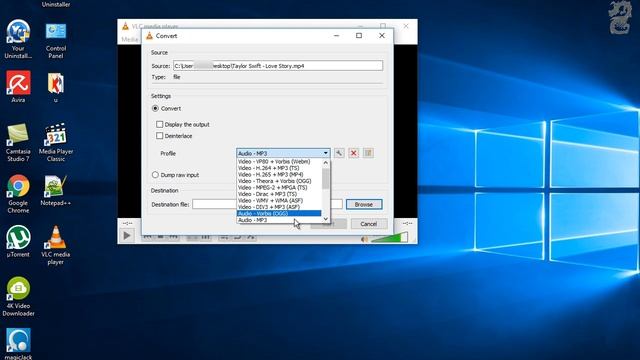Enable the Deinterlace checkbox

160,136
